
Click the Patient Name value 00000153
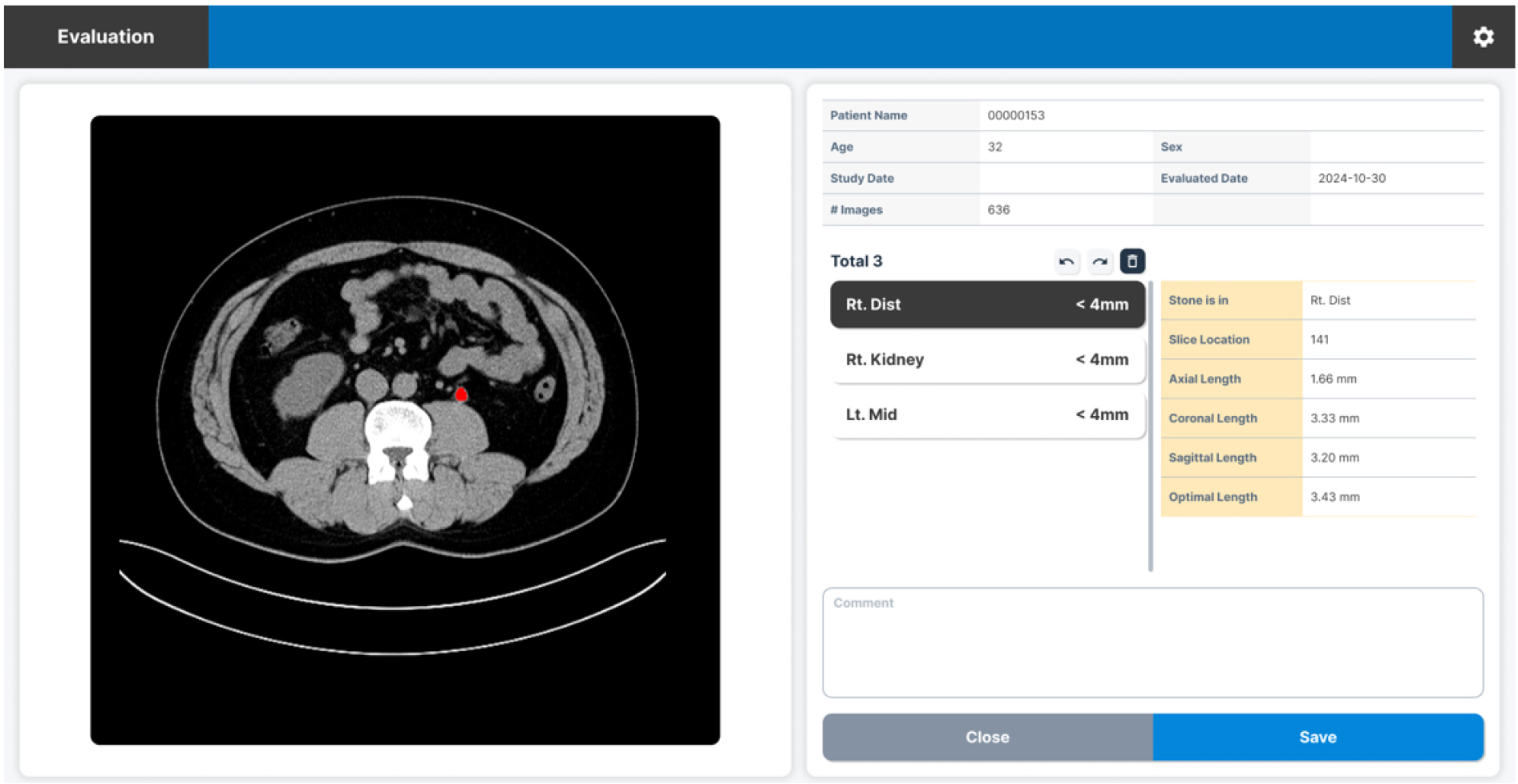coord(1016,115)
